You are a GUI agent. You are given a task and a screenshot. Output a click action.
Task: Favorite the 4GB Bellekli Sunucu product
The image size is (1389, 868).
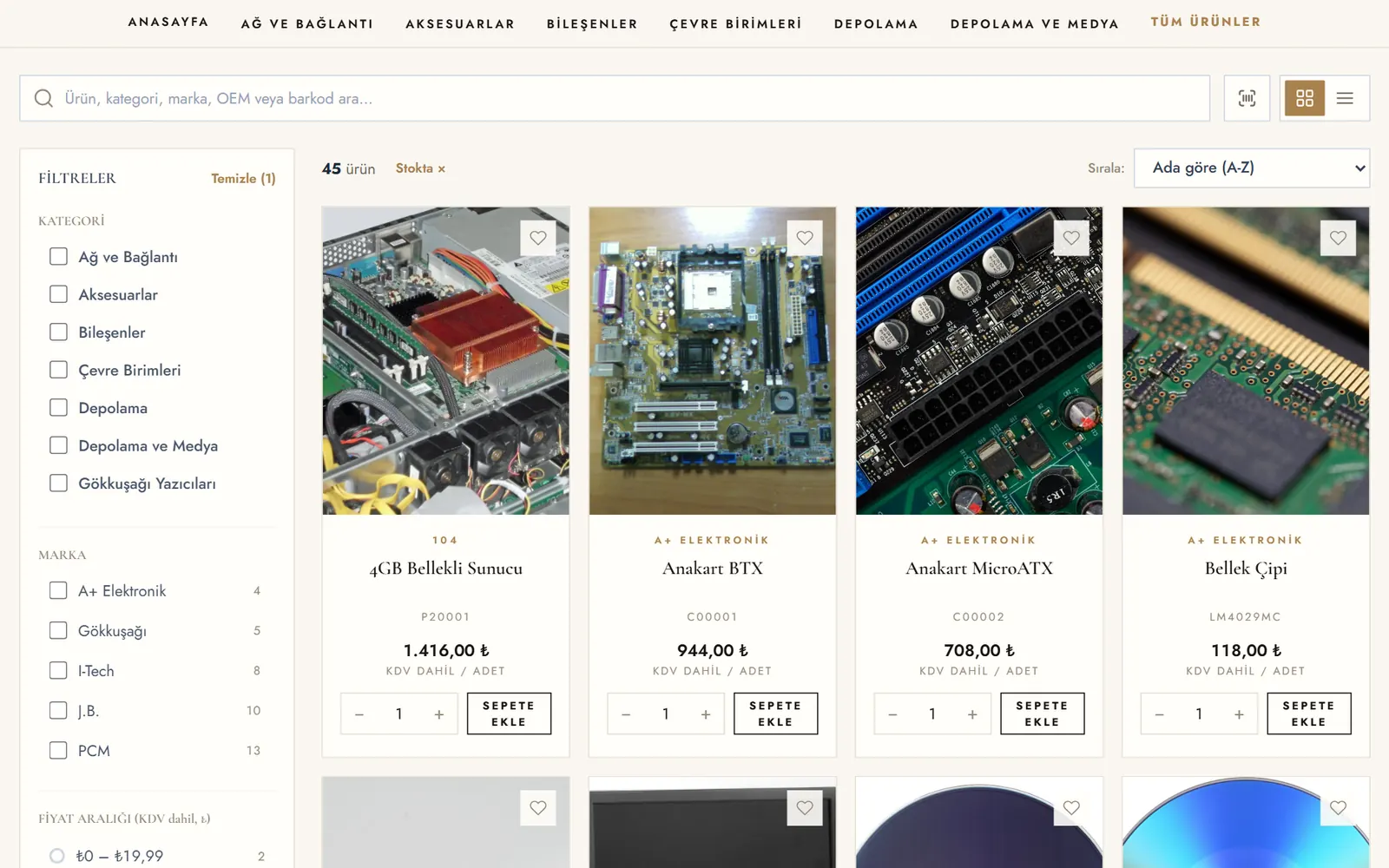click(538, 238)
